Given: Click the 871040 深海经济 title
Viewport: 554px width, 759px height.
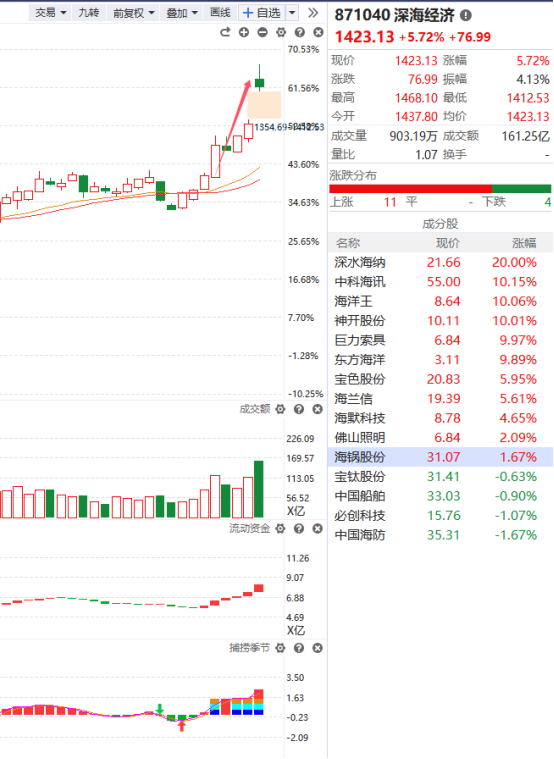Looking at the screenshot, I should (x=395, y=15).
